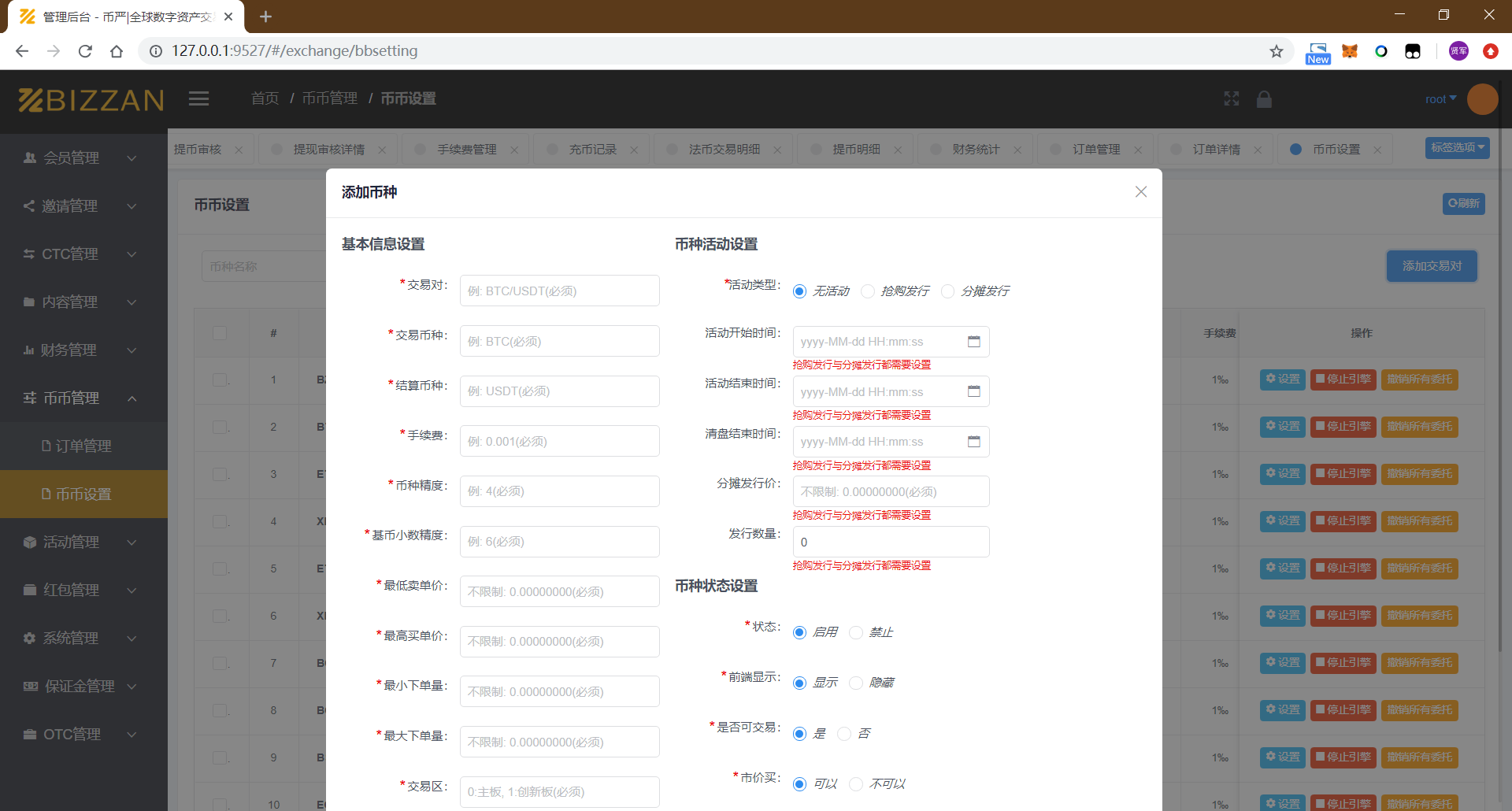Click the BIZZAN logo

pyautogui.click(x=91, y=99)
